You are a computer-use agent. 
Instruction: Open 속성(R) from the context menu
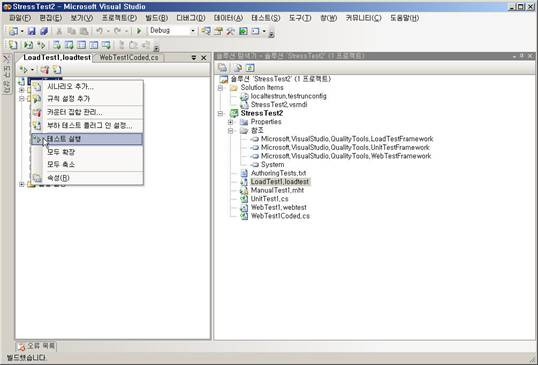coord(87,178)
